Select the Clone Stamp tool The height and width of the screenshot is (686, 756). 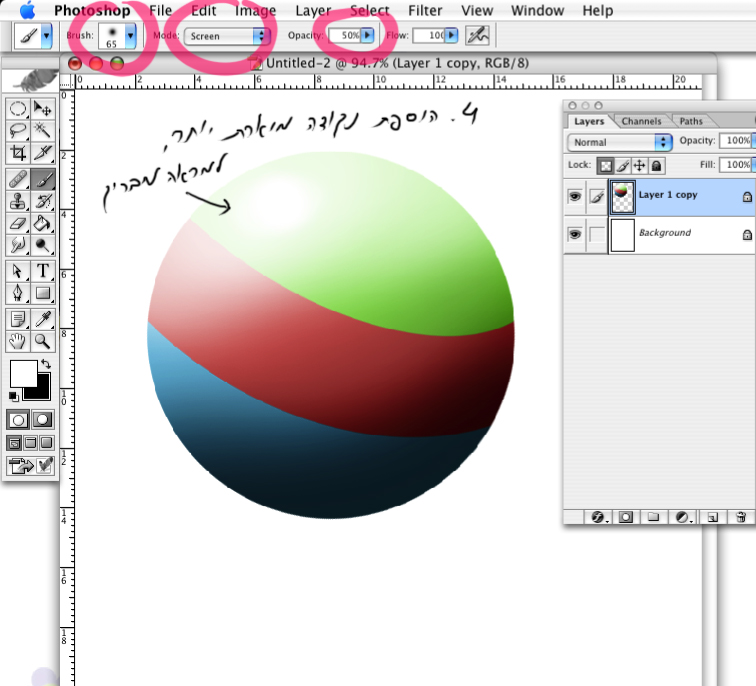click(18, 202)
